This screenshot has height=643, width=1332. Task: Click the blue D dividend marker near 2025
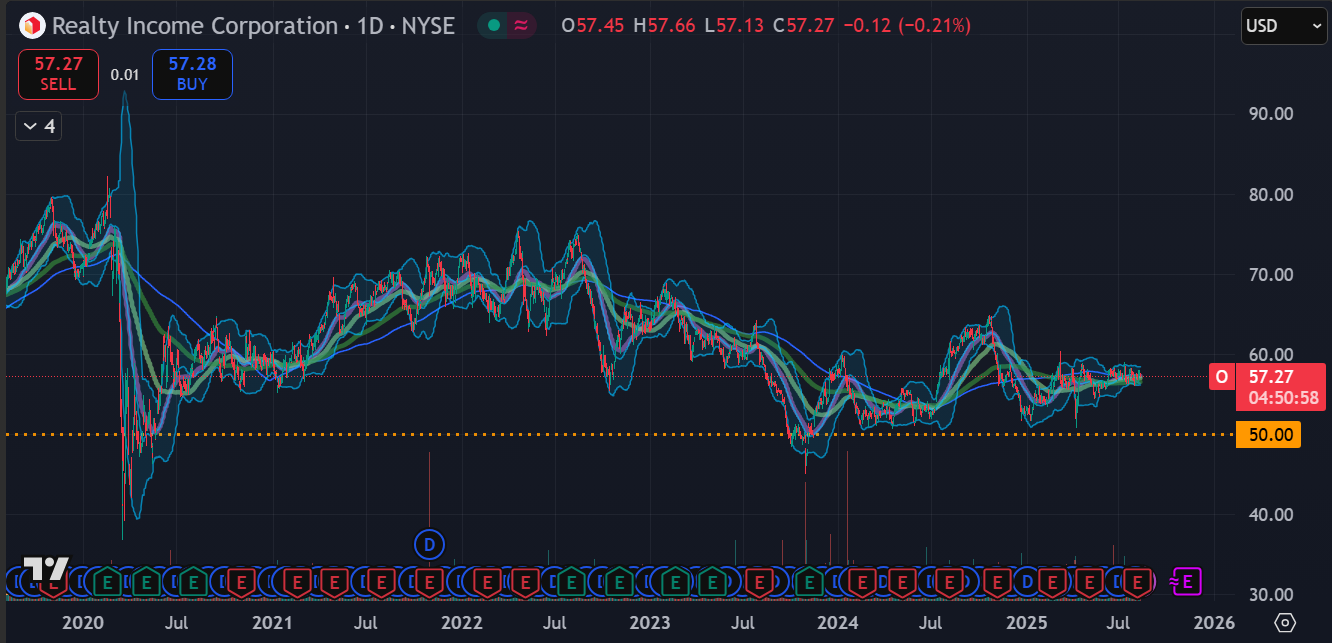(x=1026, y=580)
